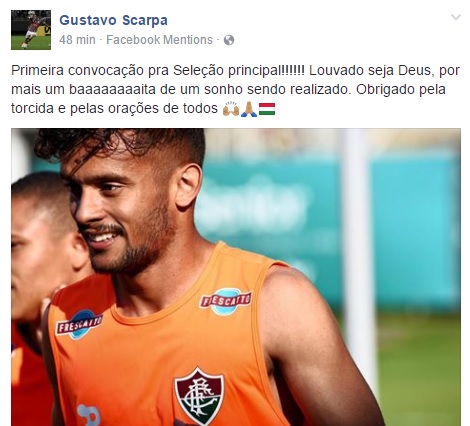Click the green grass area in photo
The width and height of the screenshot is (470, 426).
tap(420, 367)
